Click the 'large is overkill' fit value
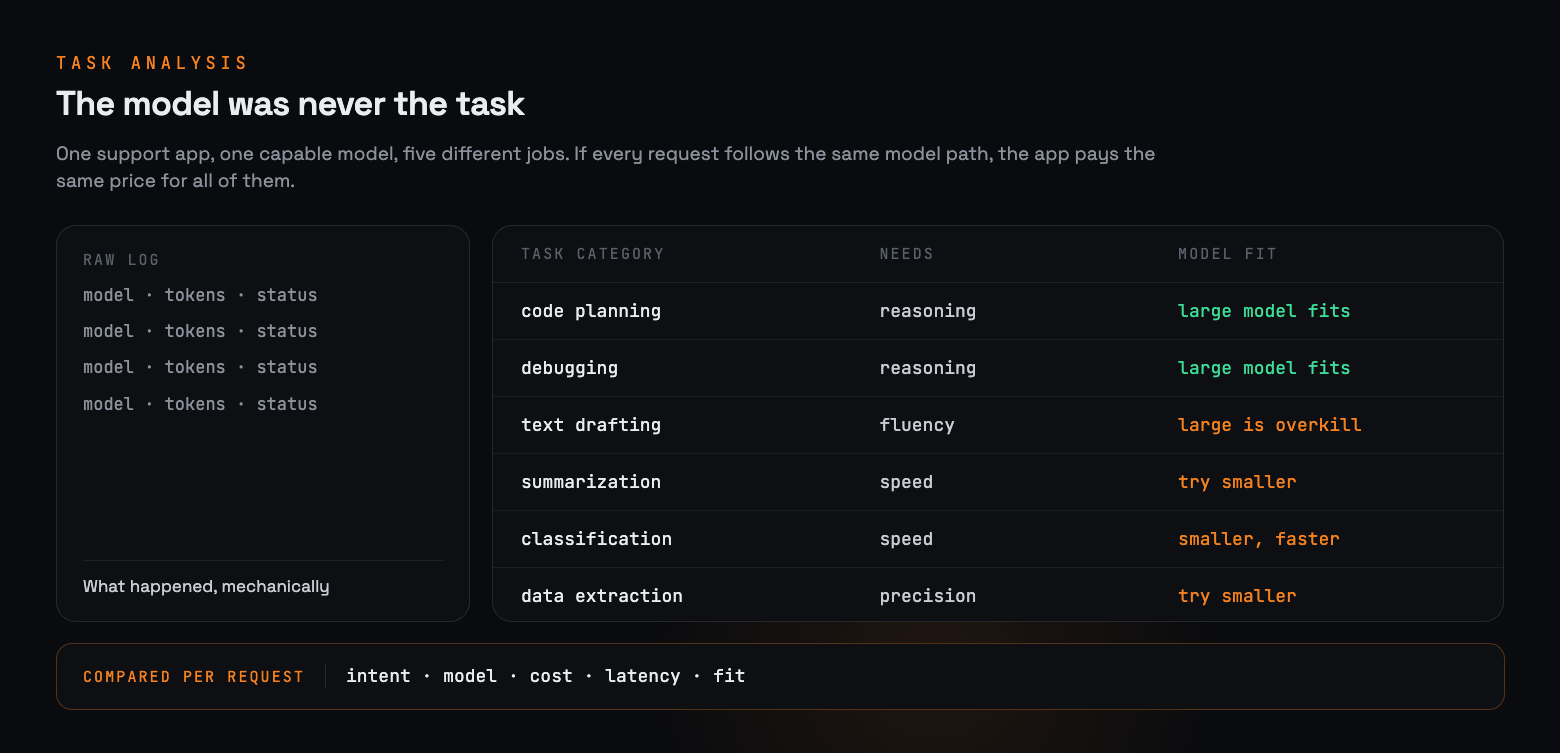The image size is (1560, 753). pyautogui.click(x=1270, y=425)
